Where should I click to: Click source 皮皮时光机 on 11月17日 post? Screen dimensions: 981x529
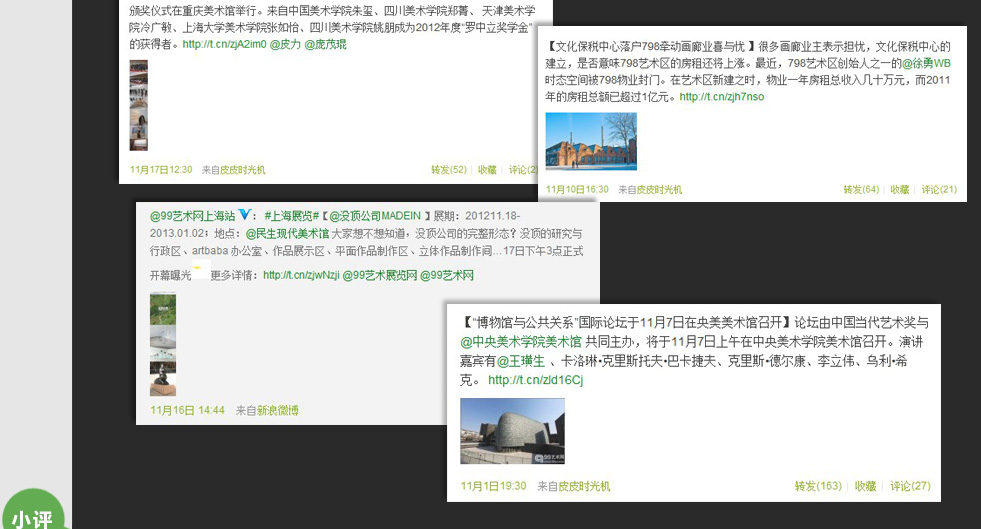click(x=242, y=170)
